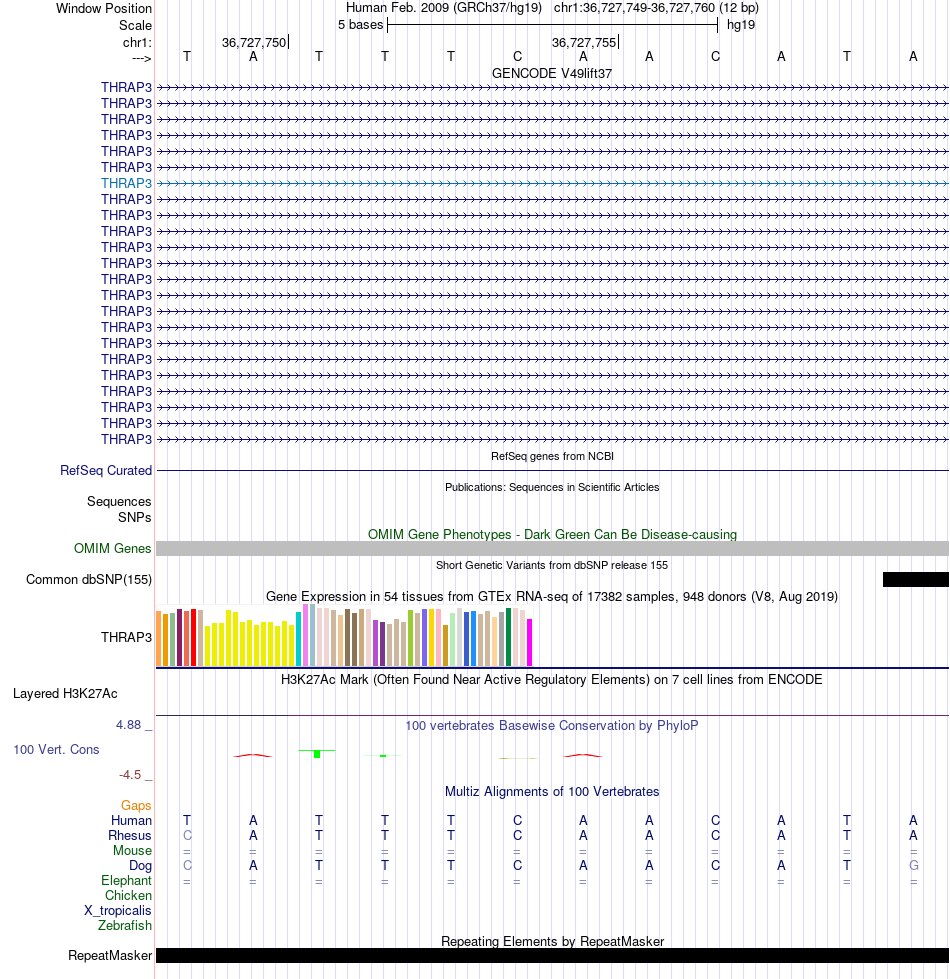Select the light-blue highlighted THRAP3 transcript label
950x979 pixels.
click(126, 183)
